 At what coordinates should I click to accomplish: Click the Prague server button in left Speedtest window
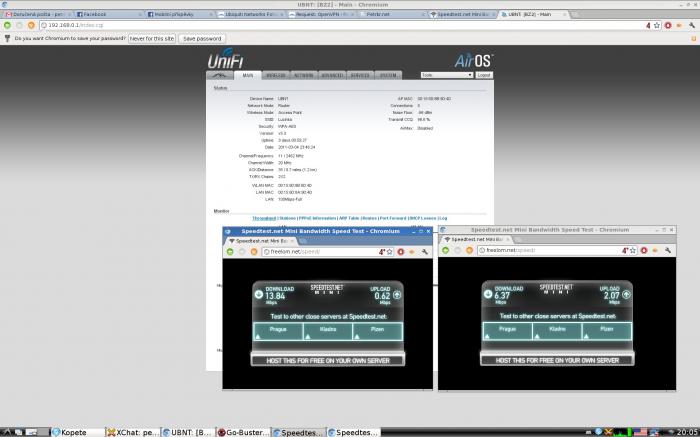278,332
